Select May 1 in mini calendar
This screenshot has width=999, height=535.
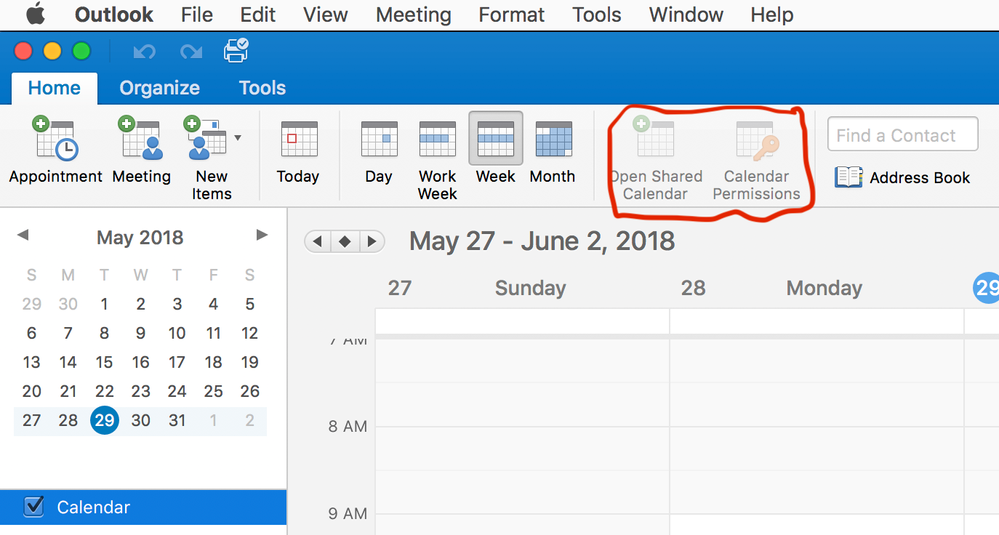104,304
